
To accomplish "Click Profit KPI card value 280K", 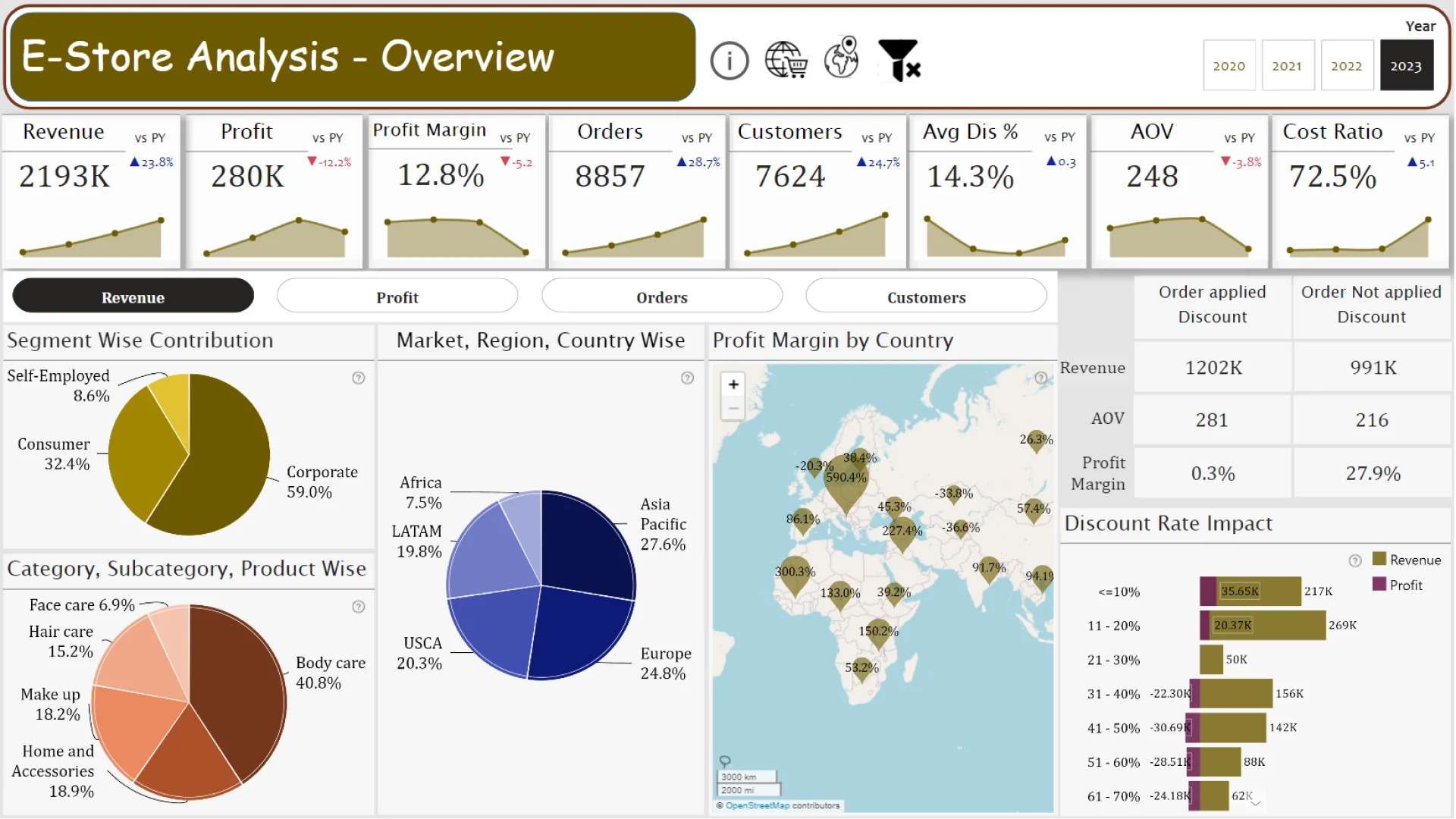I will click(x=248, y=177).
